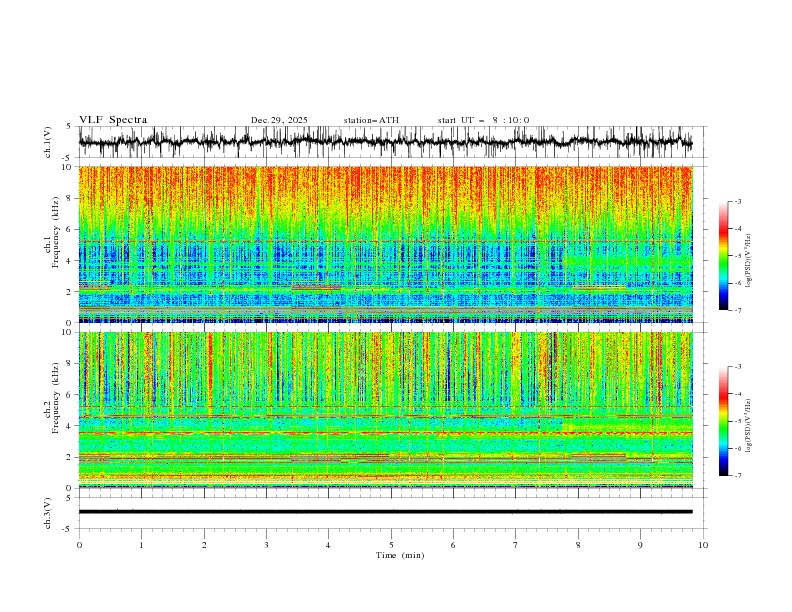
Task: Click time axis tick label '10'
Action: pyautogui.click(x=703, y=545)
